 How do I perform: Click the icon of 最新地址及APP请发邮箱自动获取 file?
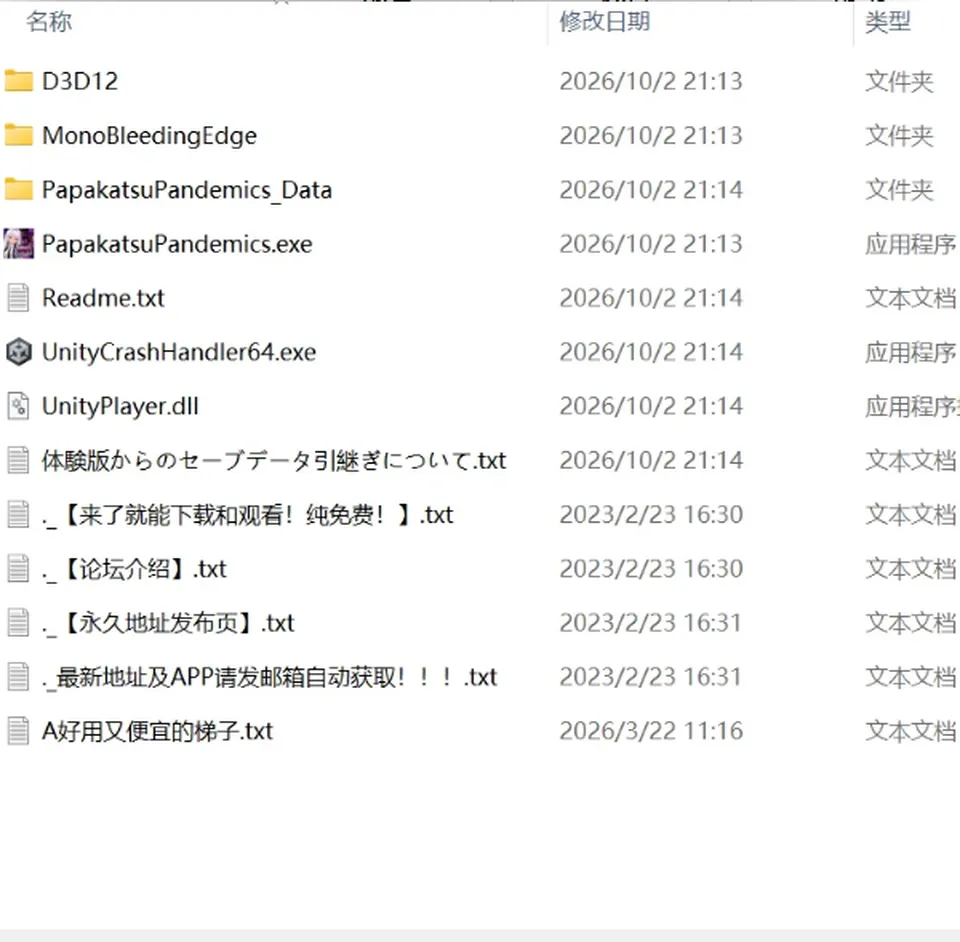pyautogui.click(x=18, y=677)
